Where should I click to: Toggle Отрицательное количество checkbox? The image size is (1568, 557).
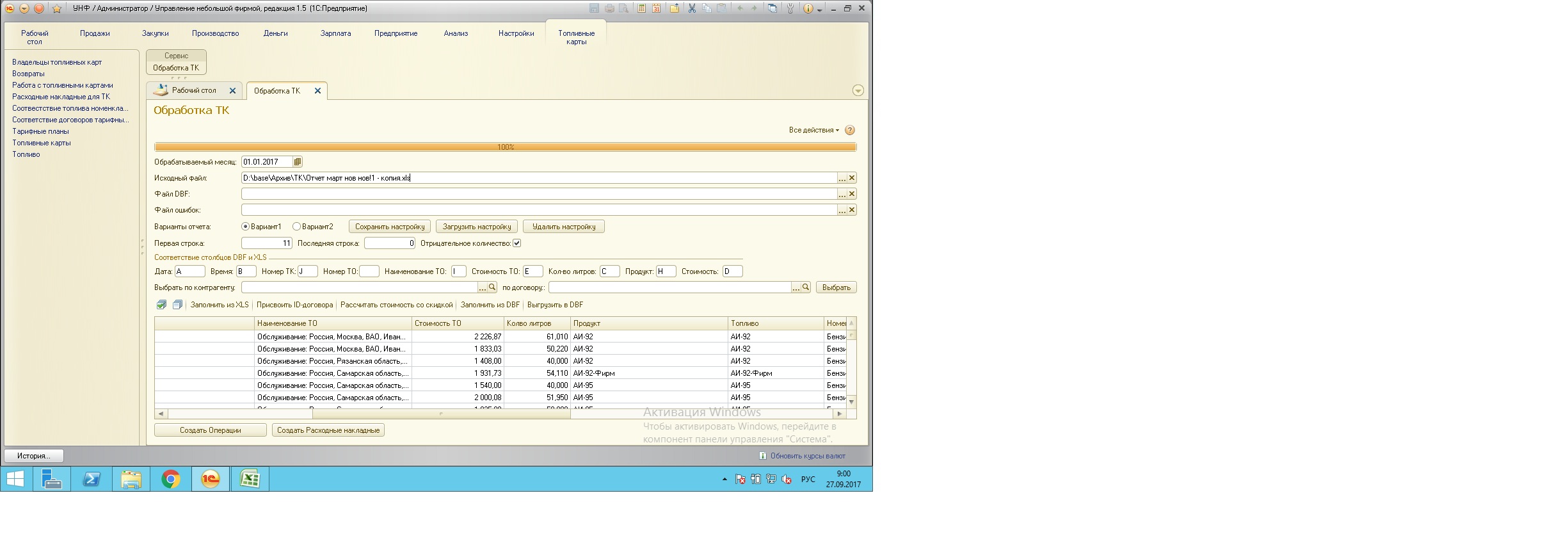(517, 243)
